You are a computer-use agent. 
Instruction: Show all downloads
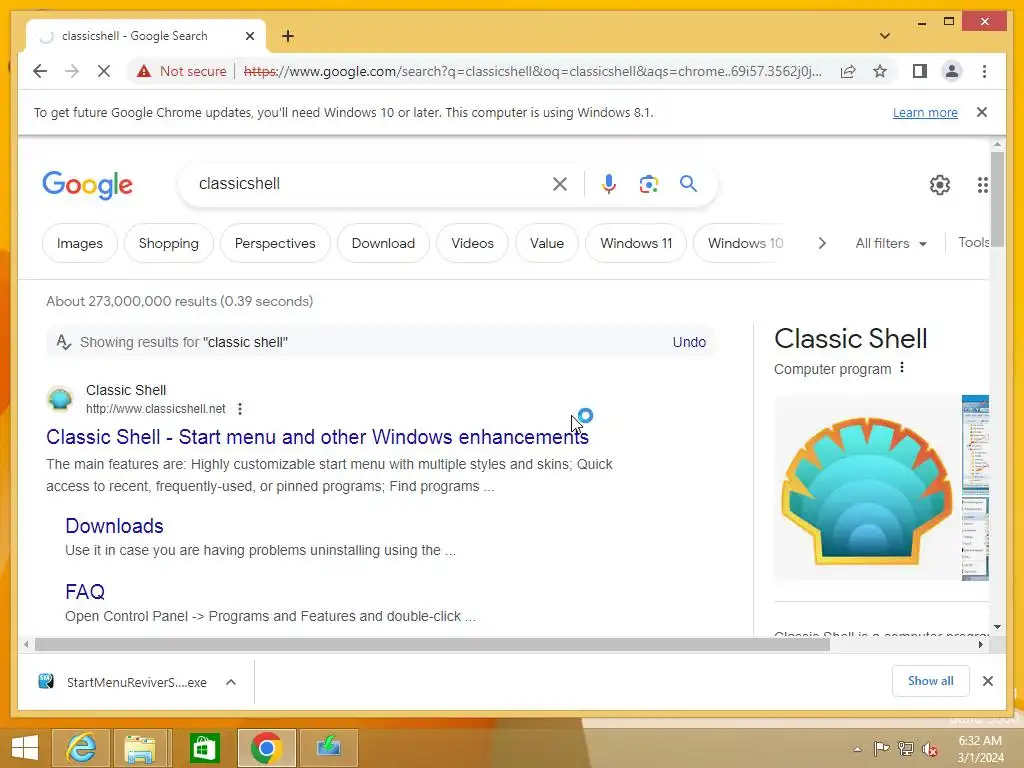[x=931, y=681]
